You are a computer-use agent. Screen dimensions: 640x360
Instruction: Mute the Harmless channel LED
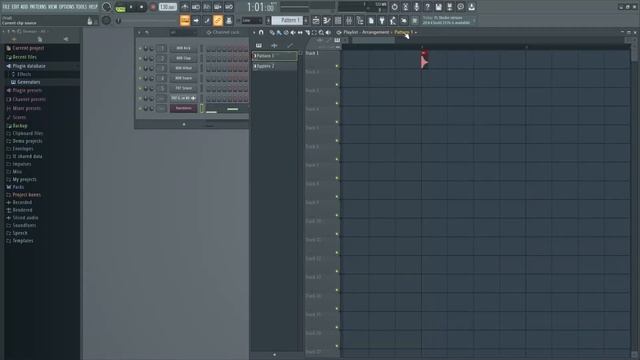coord(140,109)
